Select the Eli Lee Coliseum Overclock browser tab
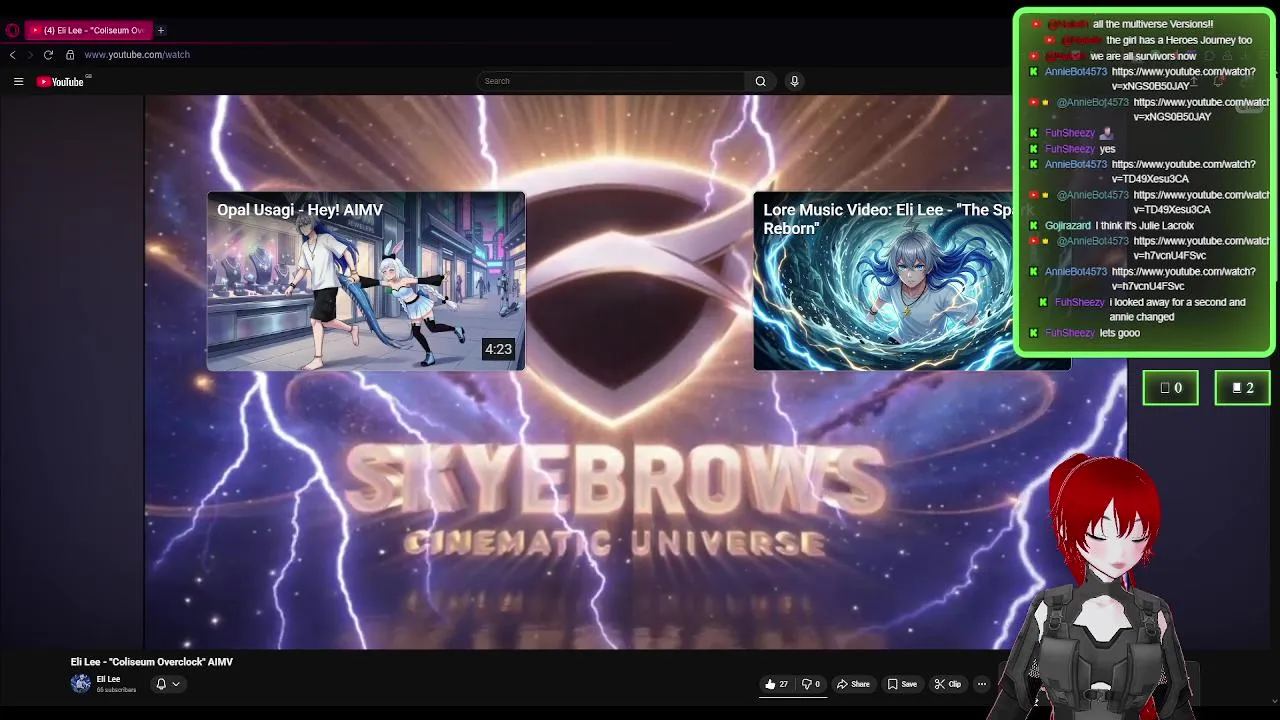Viewport: 1280px width, 720px height. [88, 30]
